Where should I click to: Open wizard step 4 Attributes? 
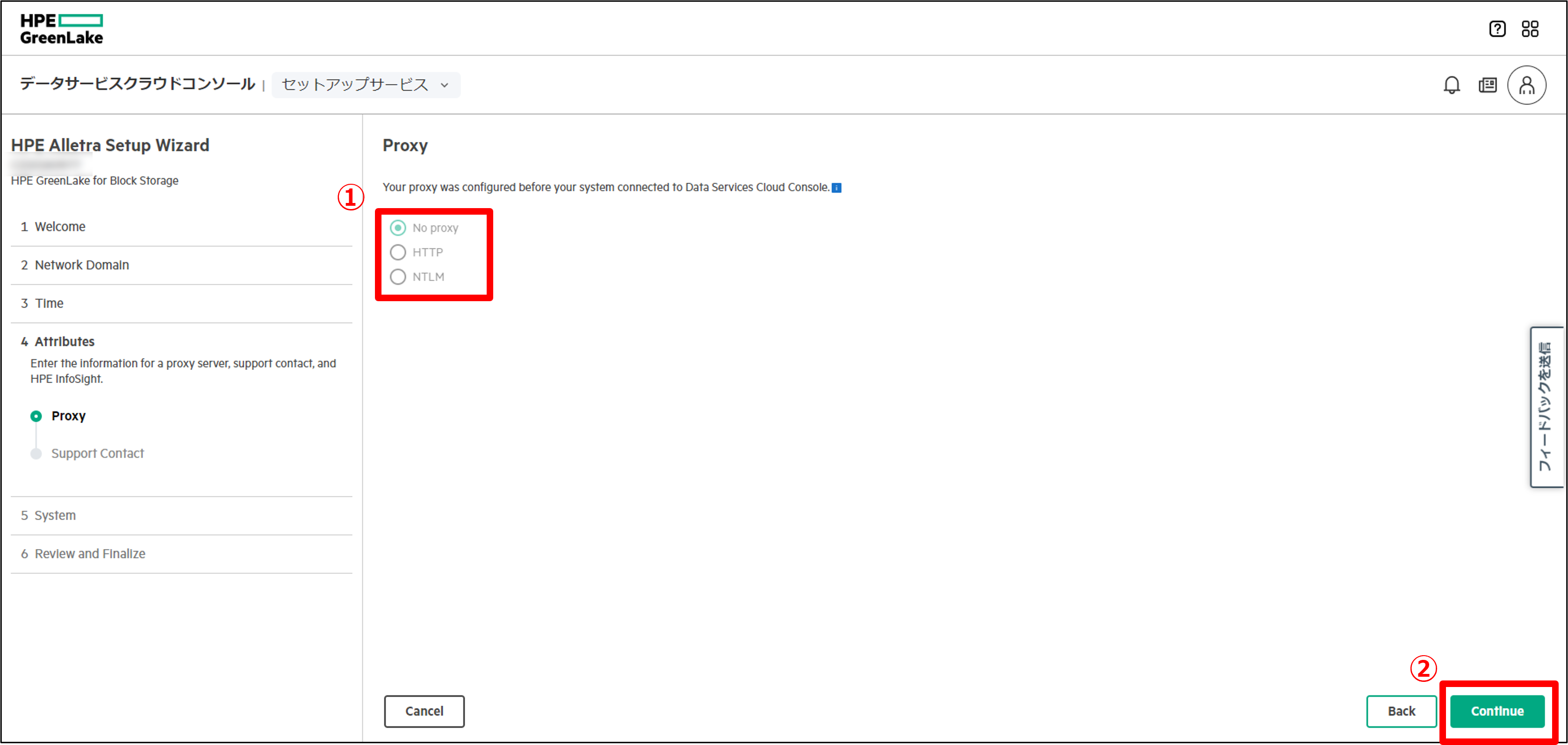[x=58, y=342]
